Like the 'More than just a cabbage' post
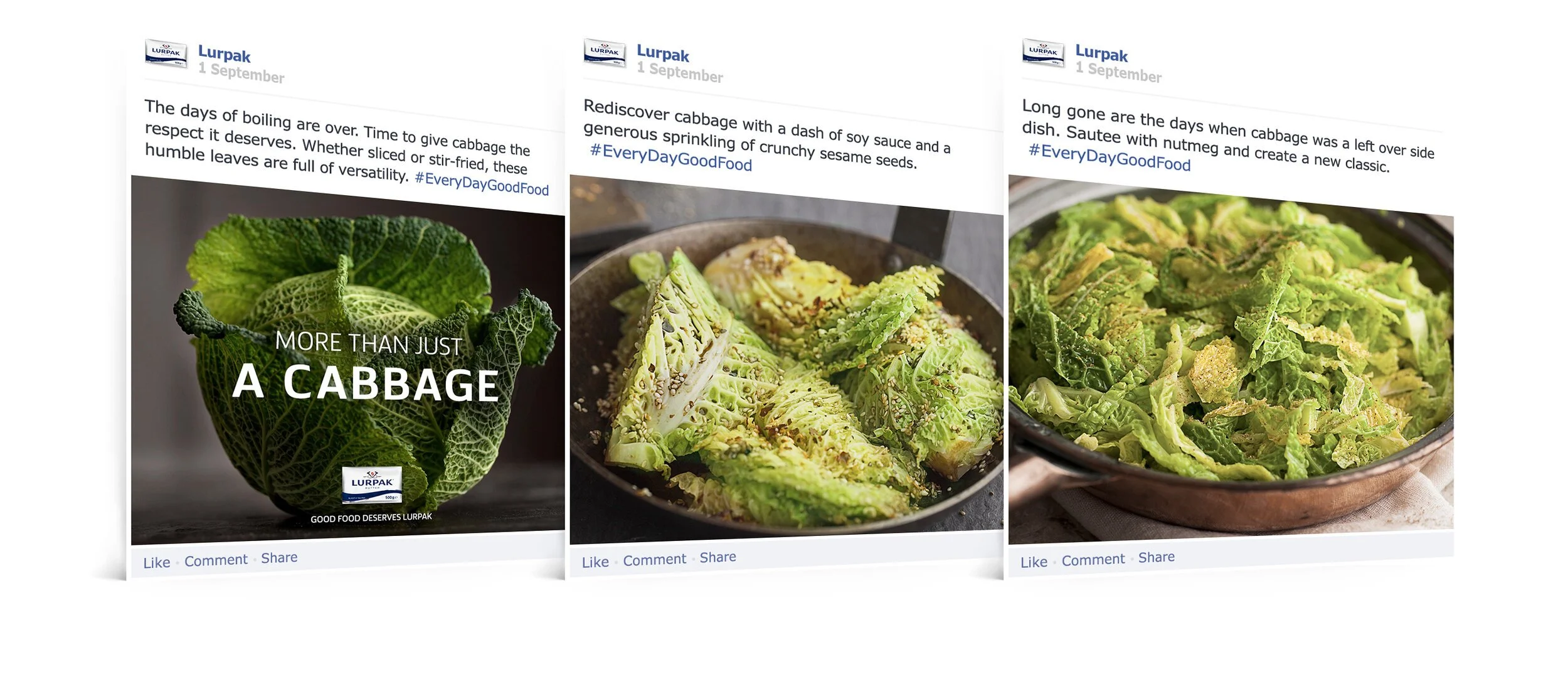 [x=156, y=562]
